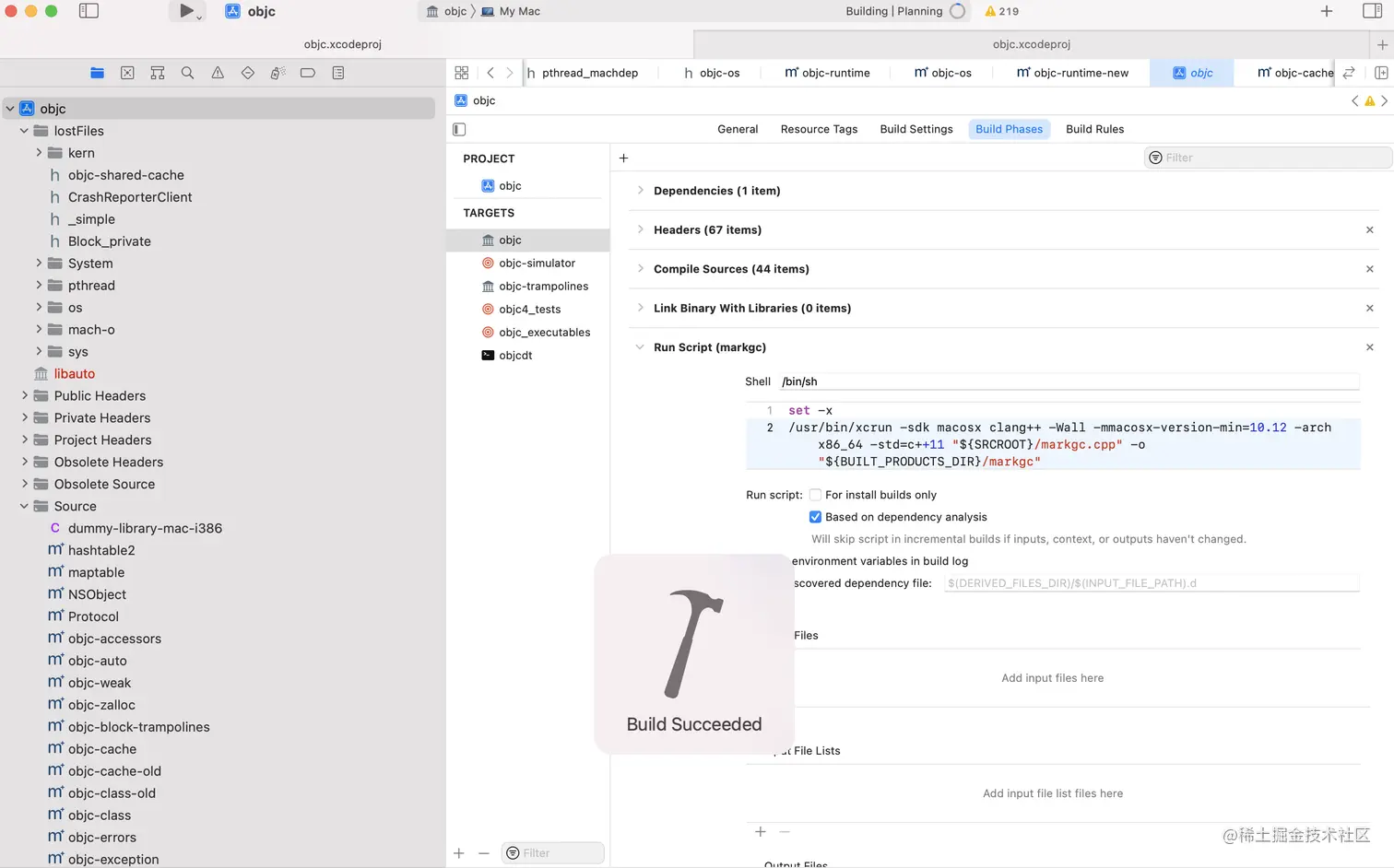1394x868 pixels.
Task: Delete the Headers build phase
Action: [x=1369, y=230]
